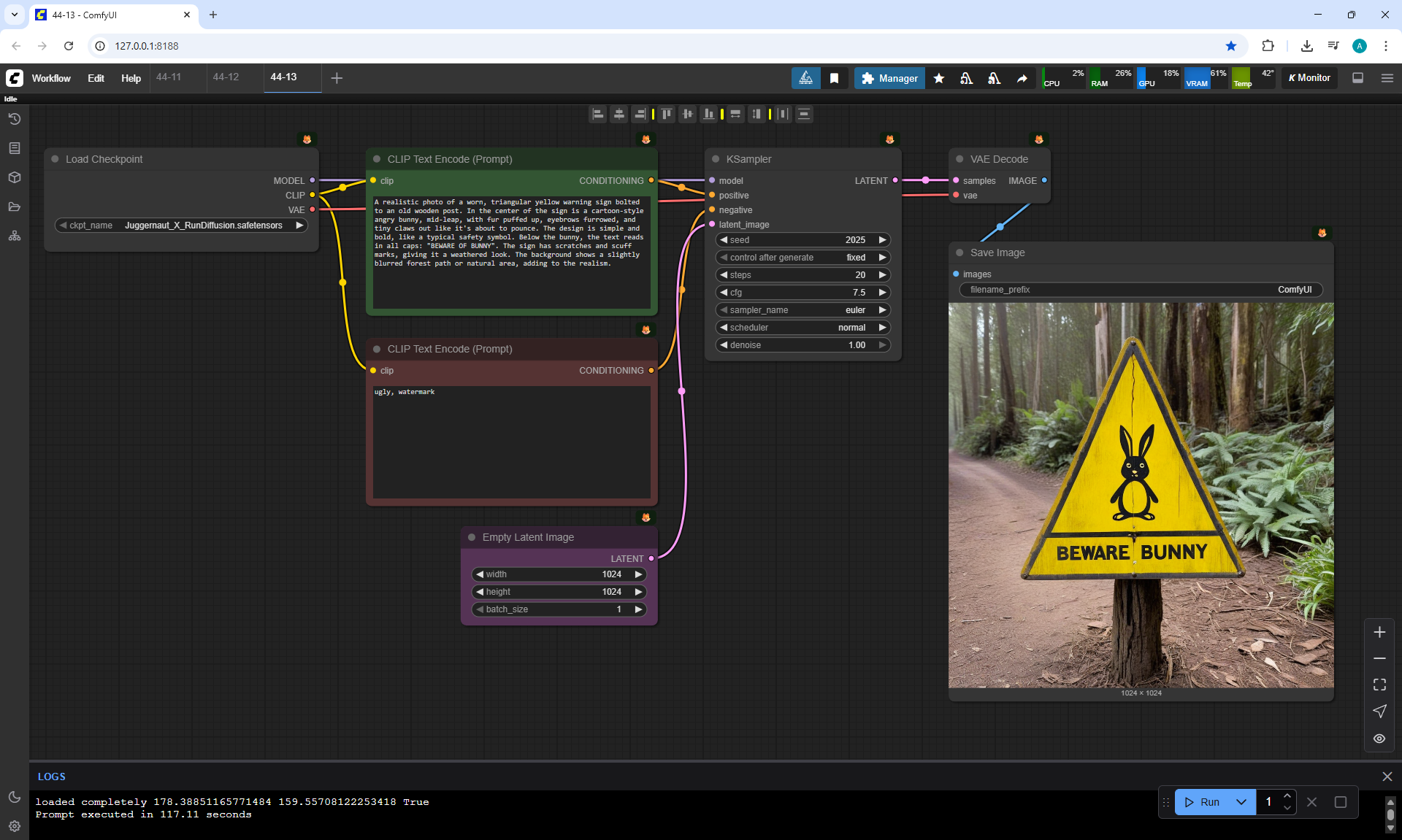Click the bookmark icon in the top toolbar

tap(834, 78)
